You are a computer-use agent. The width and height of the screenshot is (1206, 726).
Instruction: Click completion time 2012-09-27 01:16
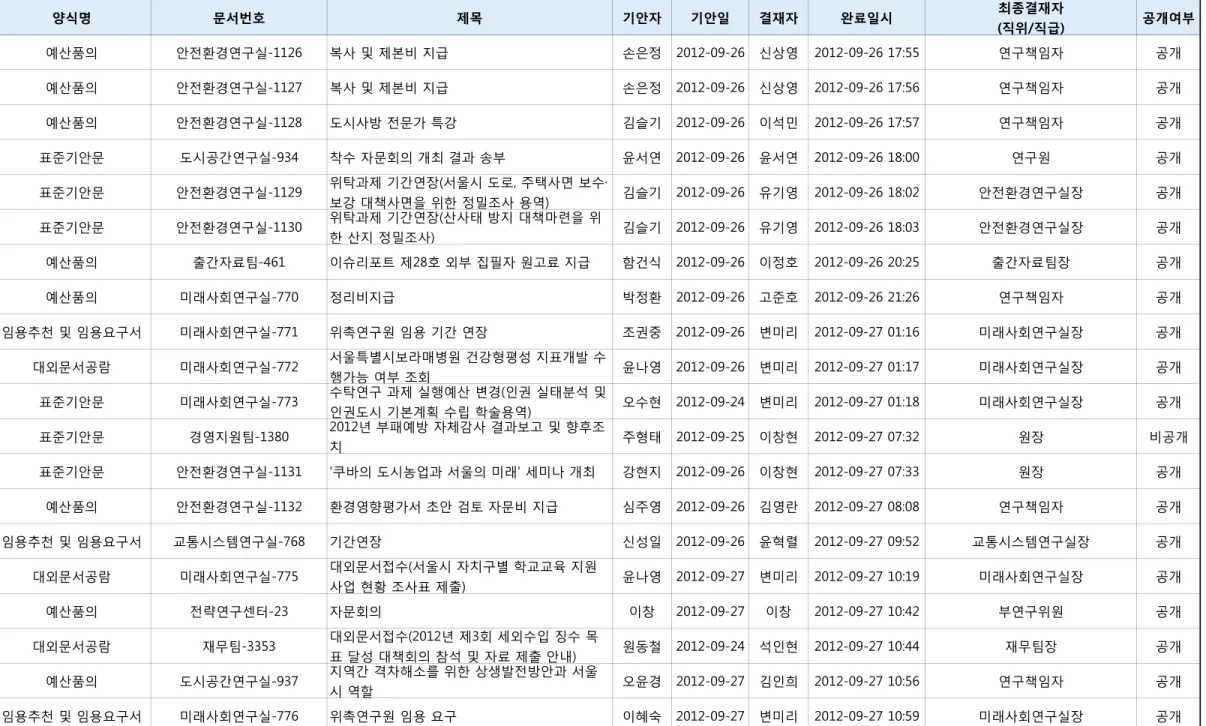pyautogui.click(x=867, y=333)
